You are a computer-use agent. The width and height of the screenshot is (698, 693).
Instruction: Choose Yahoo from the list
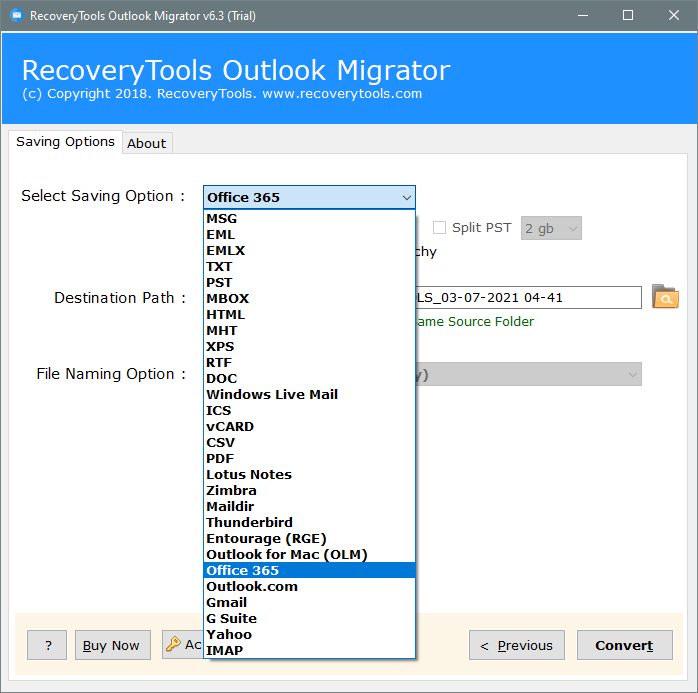(x=309, y=635)
